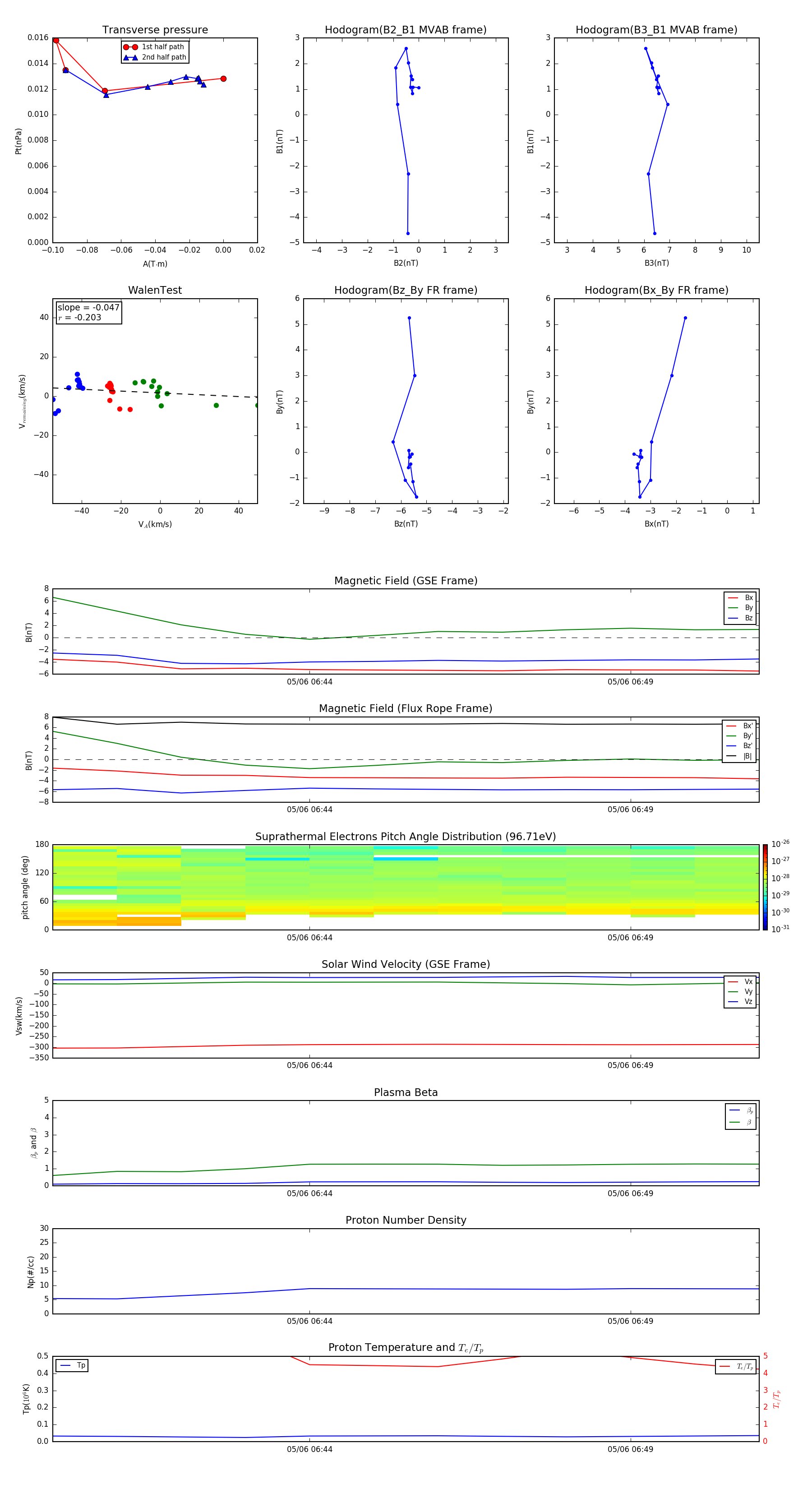
Task: Click the dashed fit line in WalenTest plot
Action: [155, 392]
